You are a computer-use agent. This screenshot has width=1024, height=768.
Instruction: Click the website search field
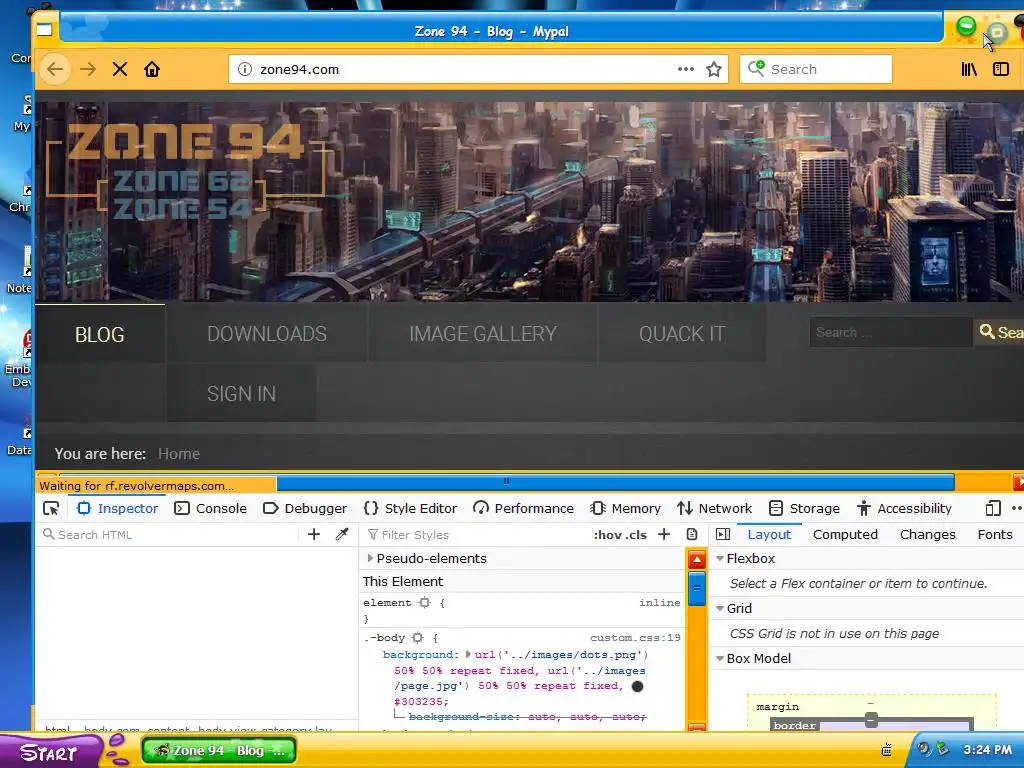pyautogui.click(x=890, y=332)
